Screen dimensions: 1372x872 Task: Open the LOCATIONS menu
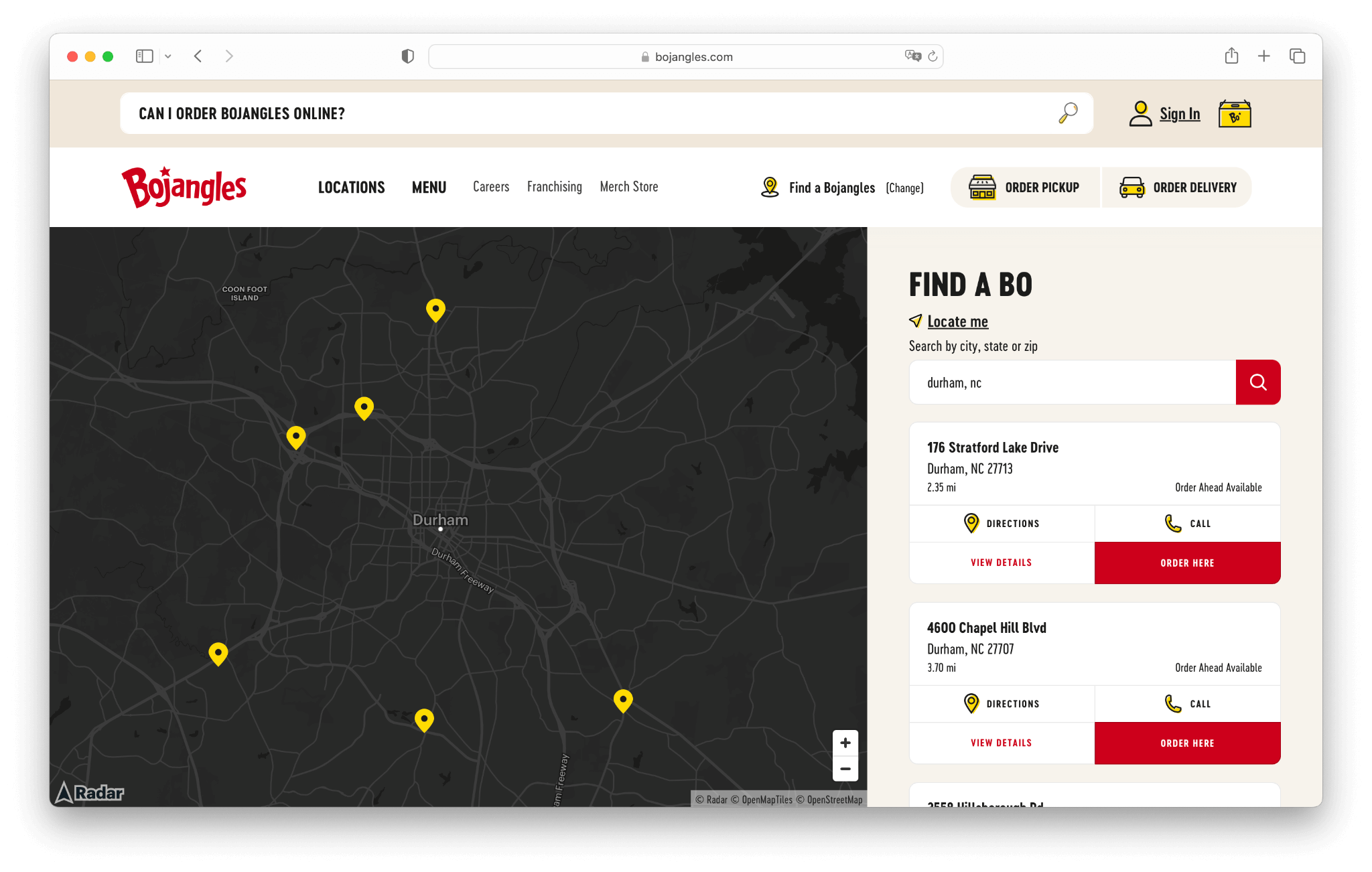[x=351, y=188]
